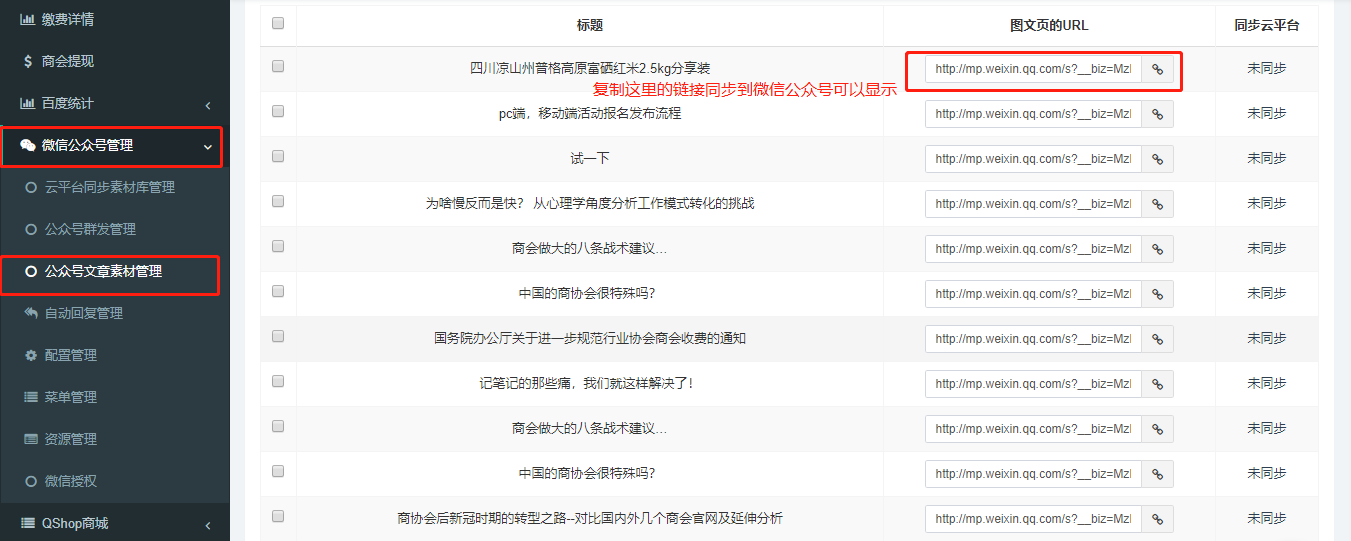Open 公众号群发管理 in sidebar
The image size is (1351, 541).
coord(90,230)
